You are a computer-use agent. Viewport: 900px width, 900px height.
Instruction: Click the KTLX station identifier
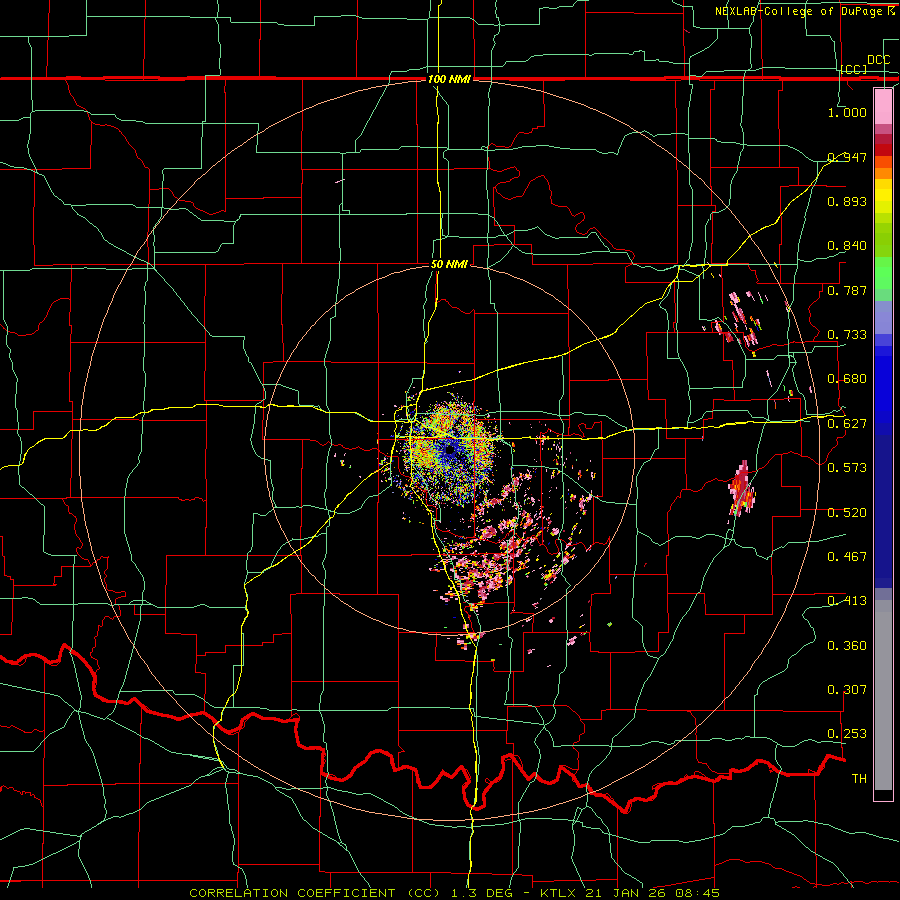coord(560,893)
